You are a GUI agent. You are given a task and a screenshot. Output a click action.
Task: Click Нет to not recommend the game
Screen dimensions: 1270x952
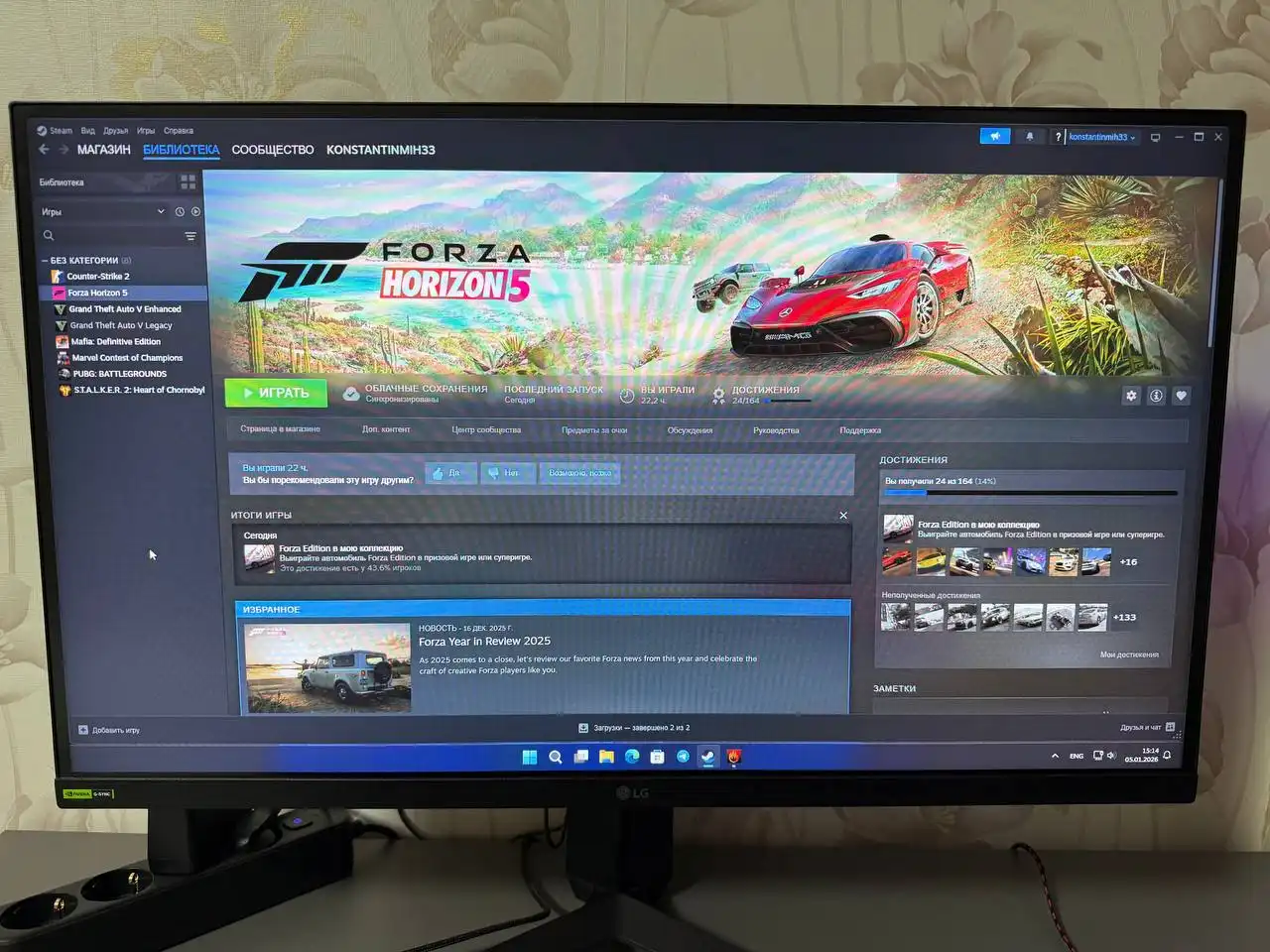point(507,473)
